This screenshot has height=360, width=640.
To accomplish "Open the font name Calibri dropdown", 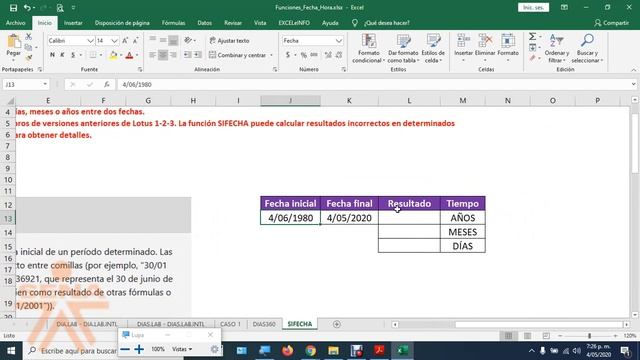I will 90,41.
